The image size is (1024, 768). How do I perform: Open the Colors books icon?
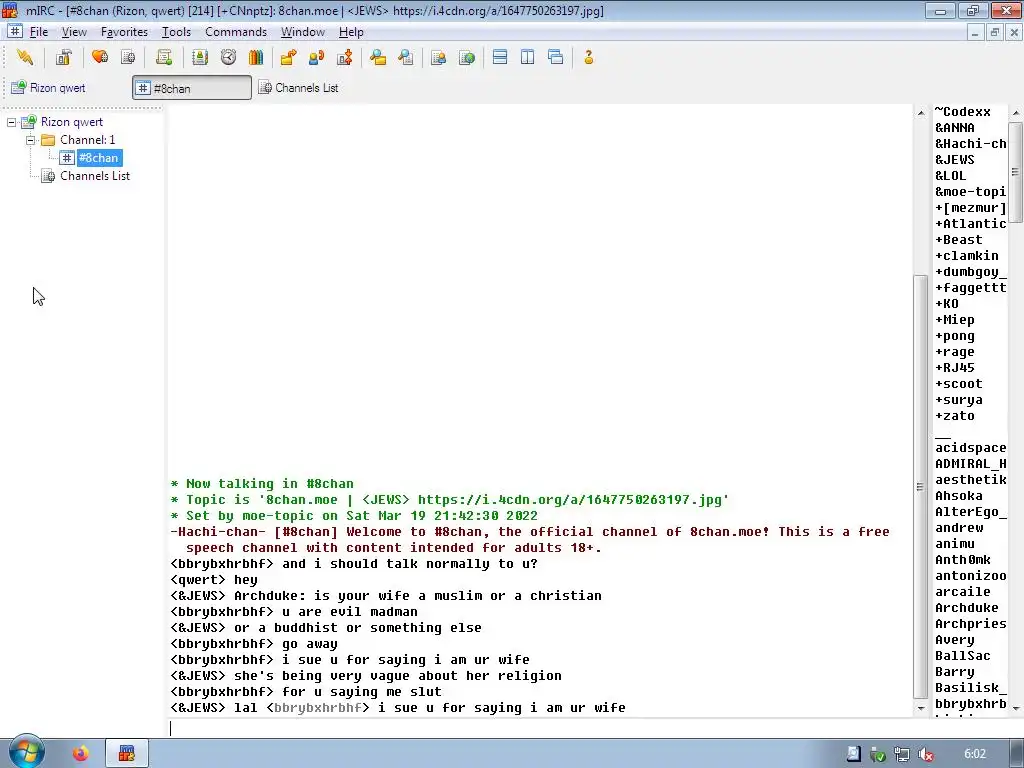pos(256,57)
